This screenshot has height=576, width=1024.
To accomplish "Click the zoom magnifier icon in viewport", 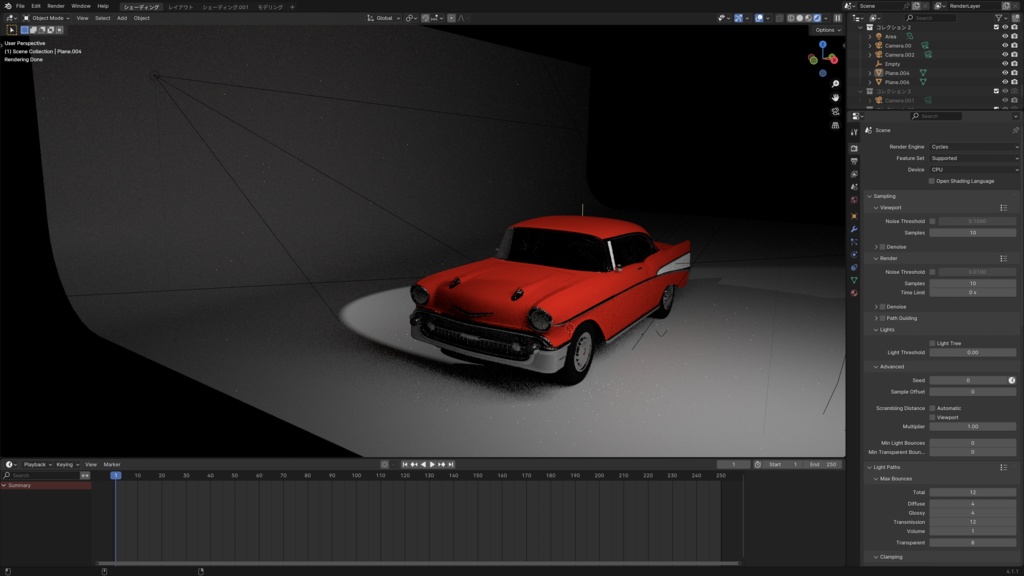I will pos(835,84).
